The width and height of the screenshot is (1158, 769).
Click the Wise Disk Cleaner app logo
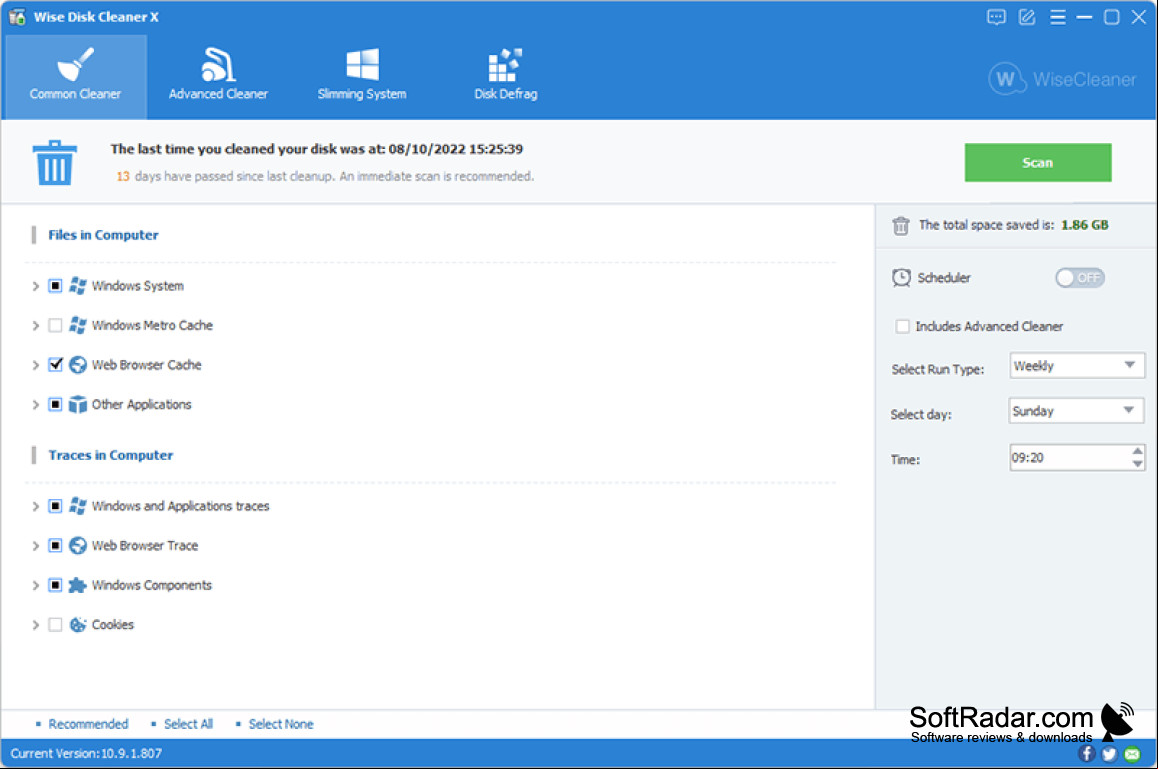pos(17,16)
